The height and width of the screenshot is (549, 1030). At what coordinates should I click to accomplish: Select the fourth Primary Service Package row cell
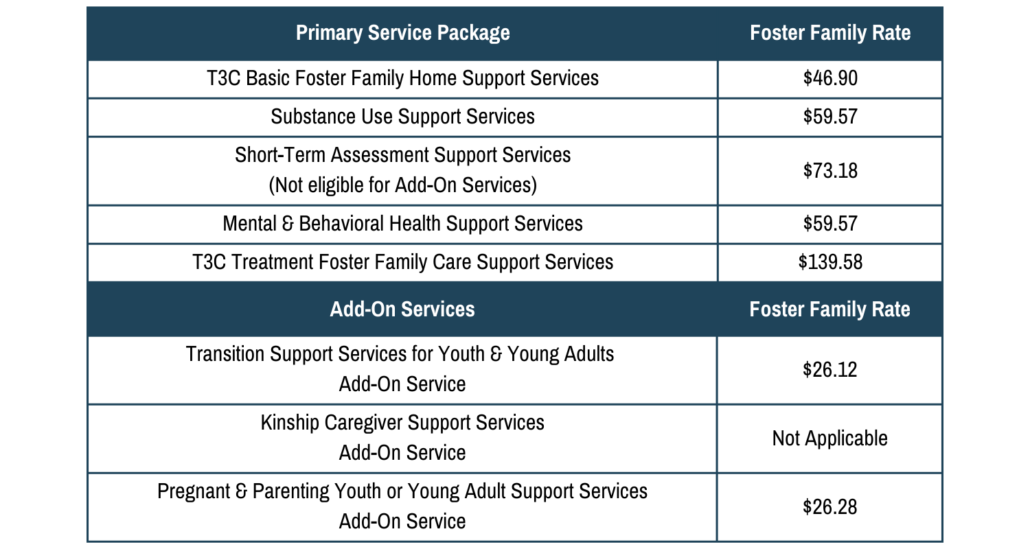(402, 224)
